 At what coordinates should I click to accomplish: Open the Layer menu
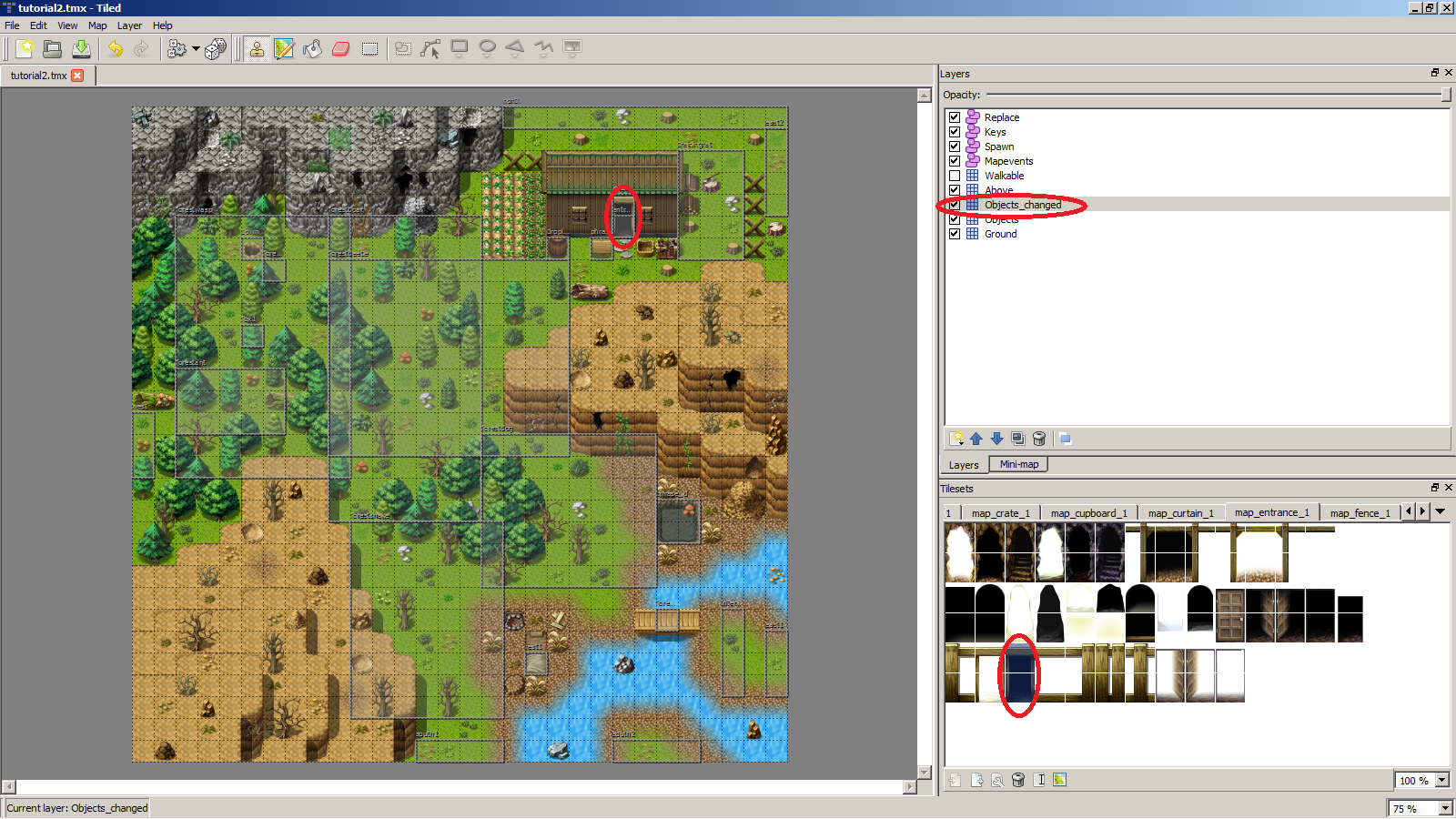[129, 25]
